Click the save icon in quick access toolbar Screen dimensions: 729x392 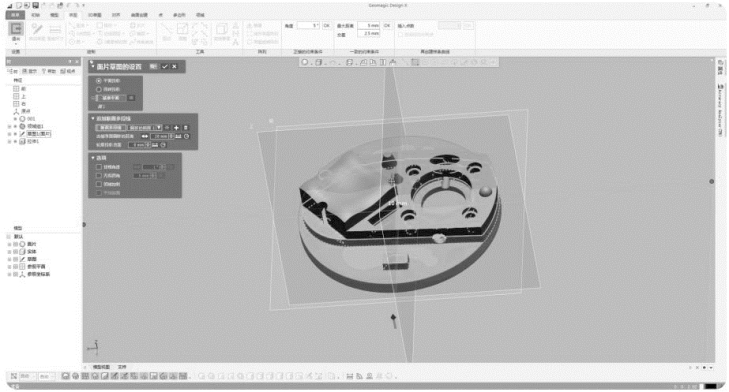pos(35,6)
